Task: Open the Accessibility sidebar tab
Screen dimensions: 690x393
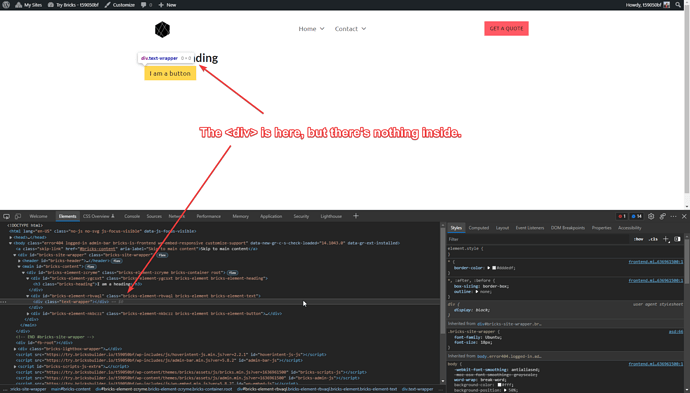Action: (630, 228)
